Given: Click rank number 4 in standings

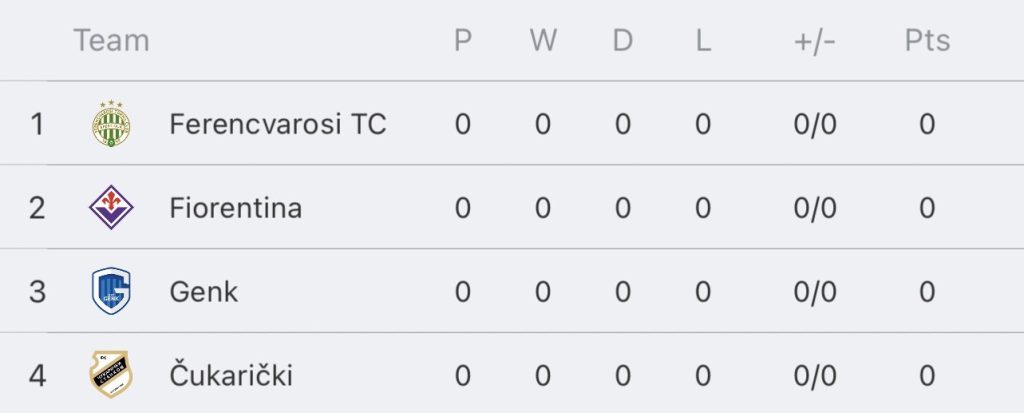Looking at the screenshot, I should [38, 376].
